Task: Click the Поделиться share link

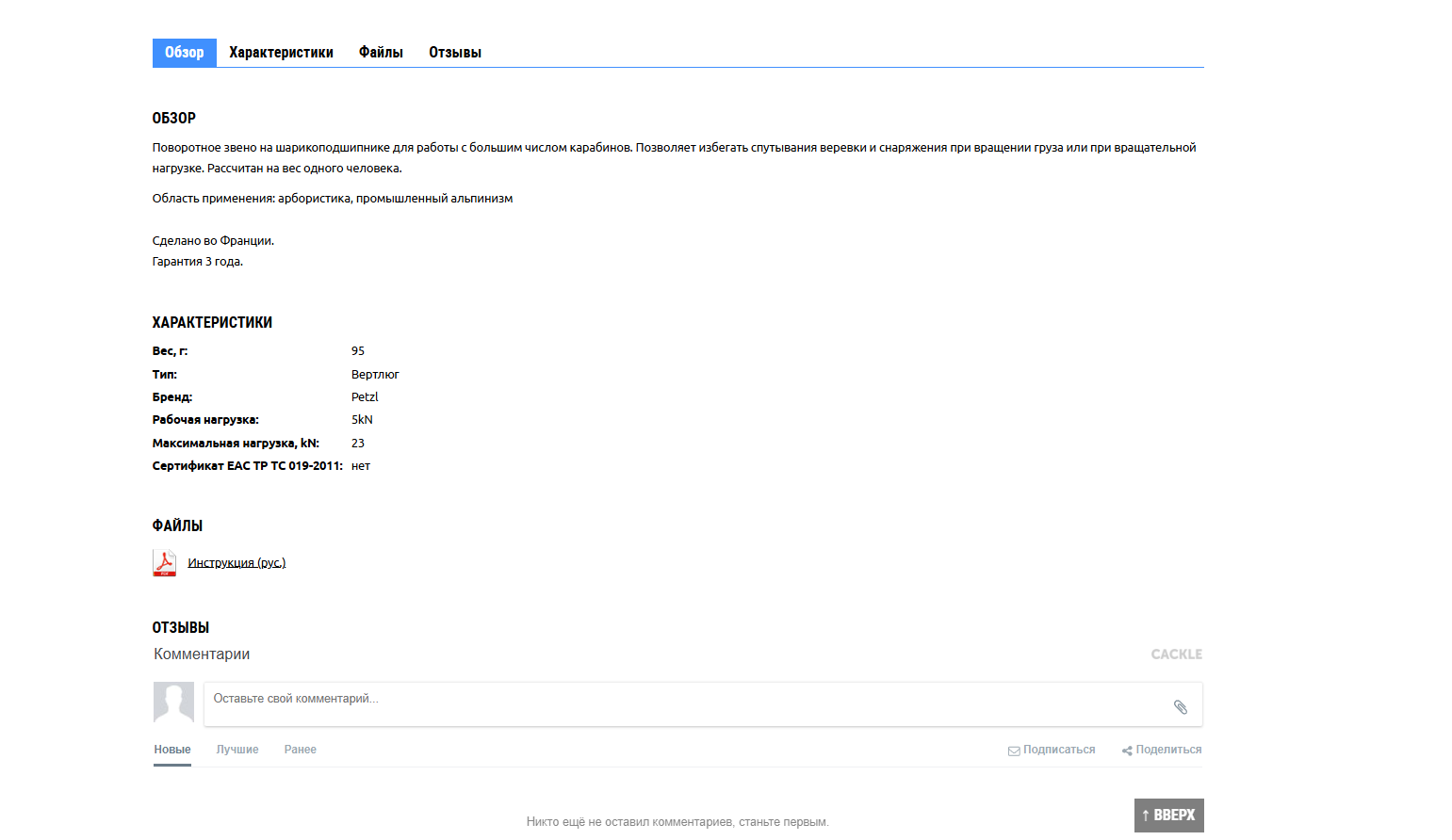Action: point(1168,750)
